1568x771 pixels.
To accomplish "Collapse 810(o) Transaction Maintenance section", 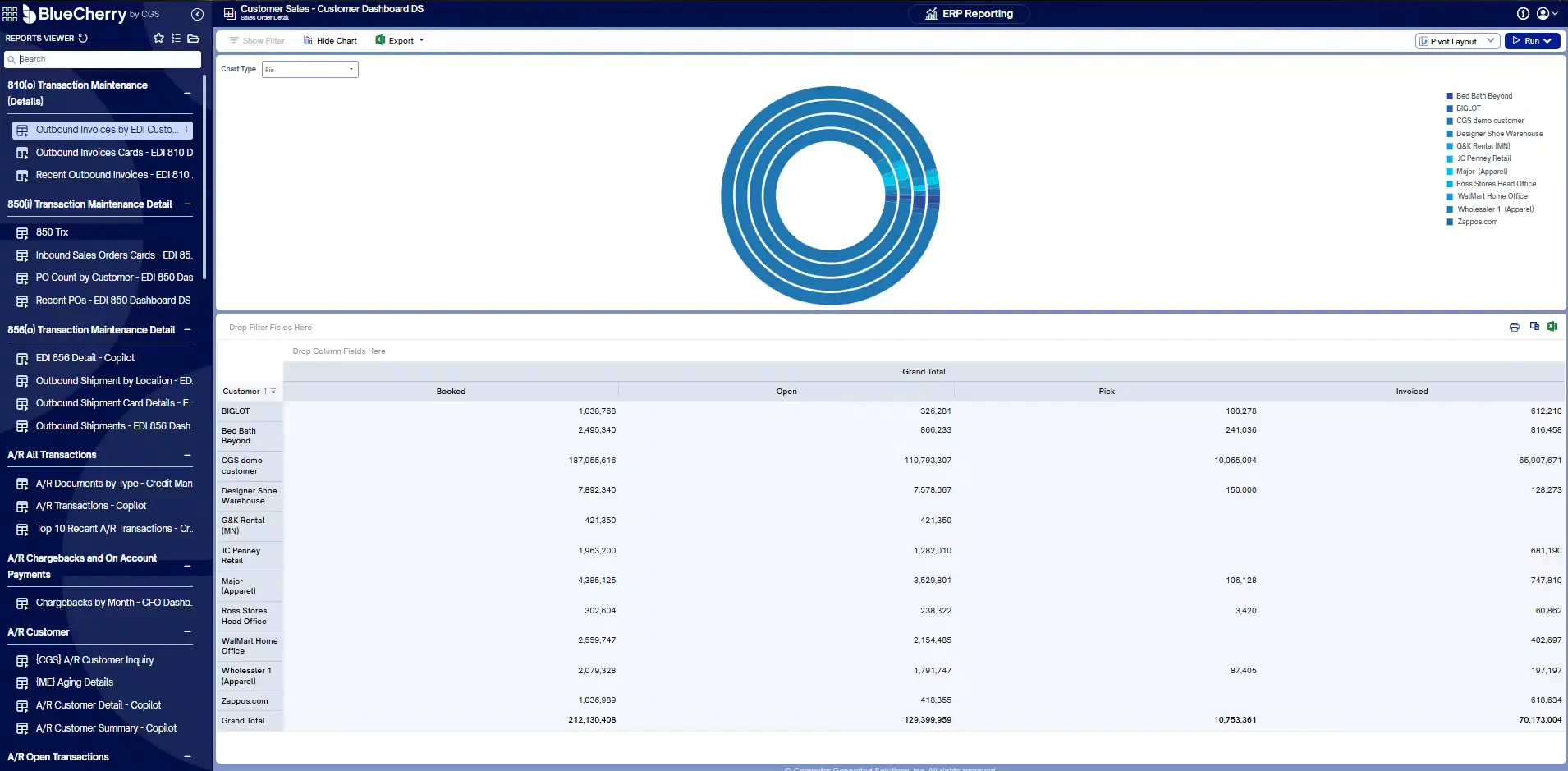I will coord(187,94).
